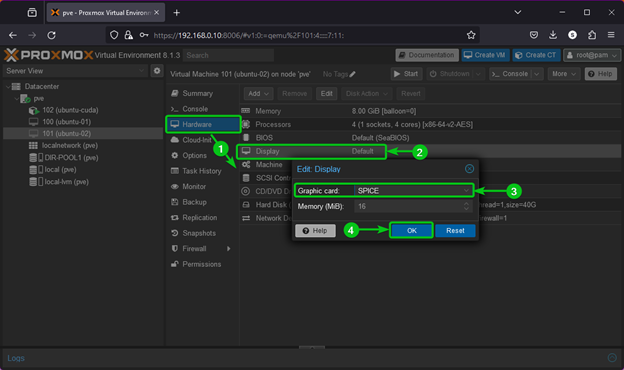Open a new browser tab

pyautogui.click(x=177, y=13)
